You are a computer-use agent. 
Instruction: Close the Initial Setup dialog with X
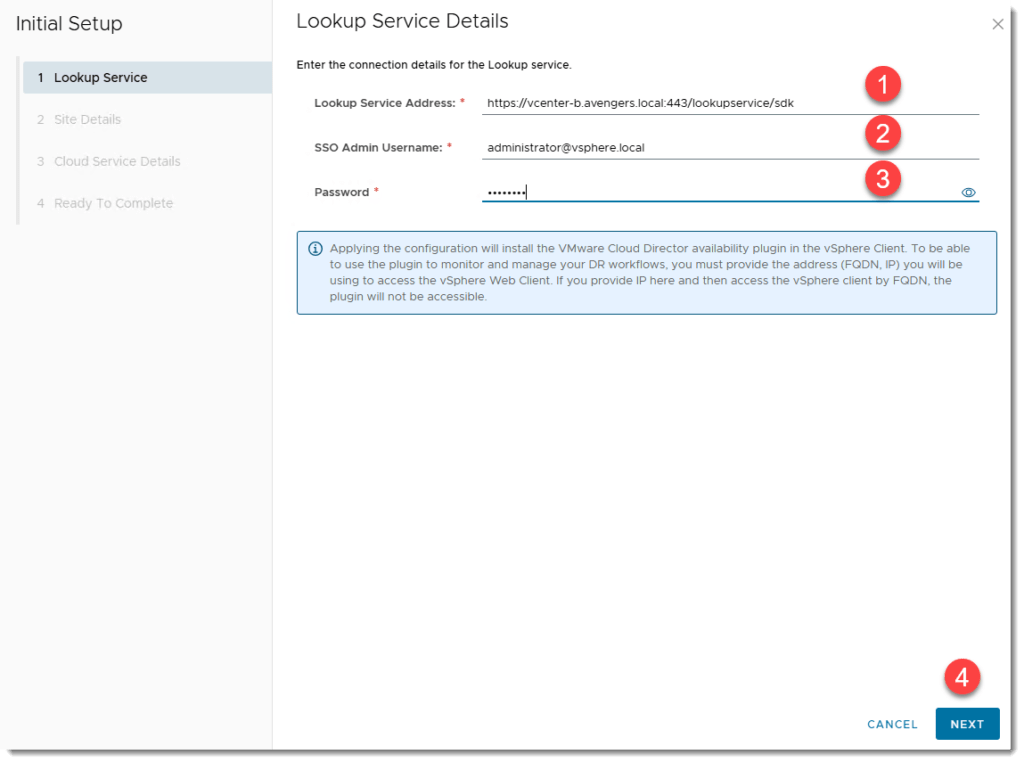click(997, 25)
